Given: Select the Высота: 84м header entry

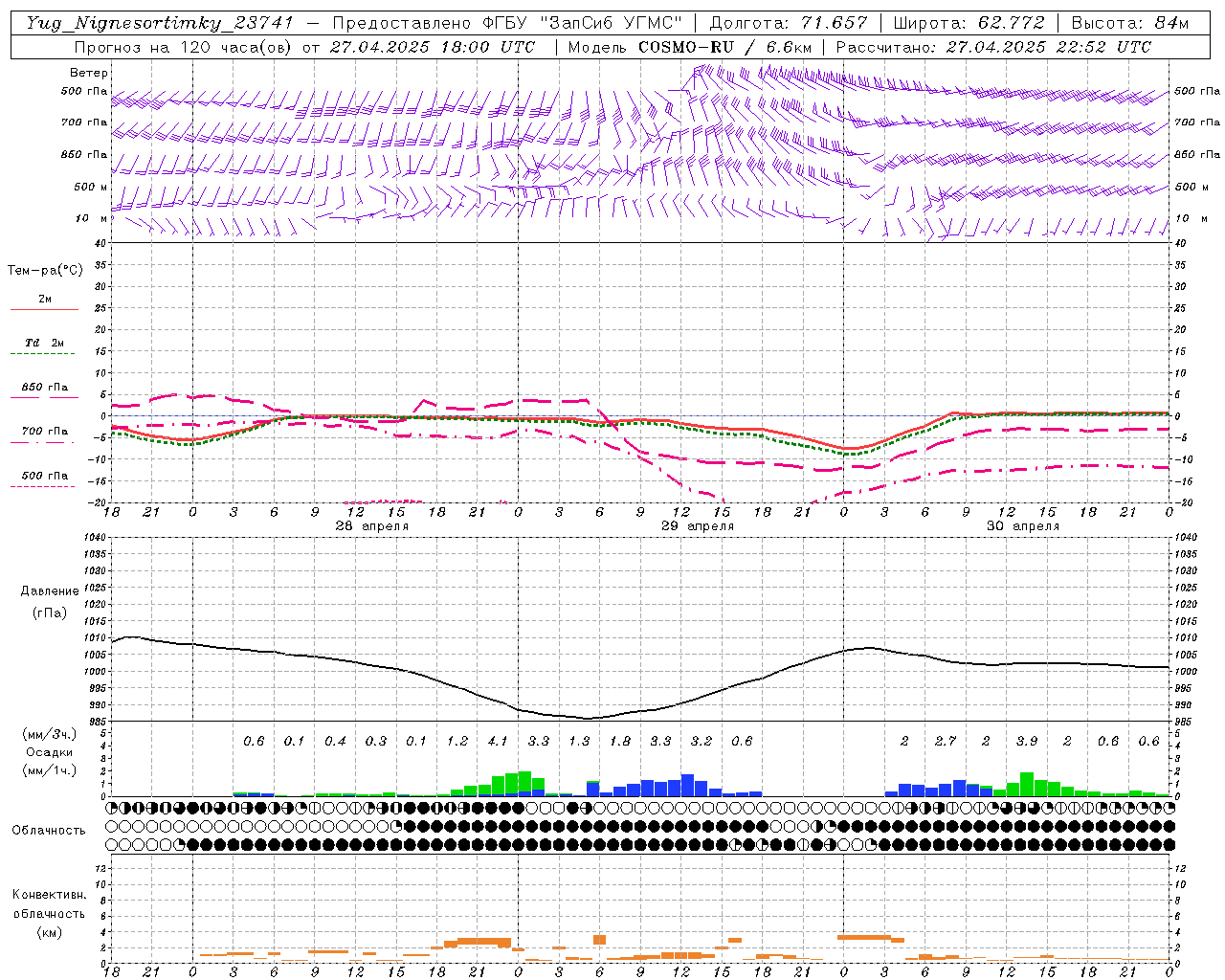Looking at the screenshot, I should point(1130,23).
